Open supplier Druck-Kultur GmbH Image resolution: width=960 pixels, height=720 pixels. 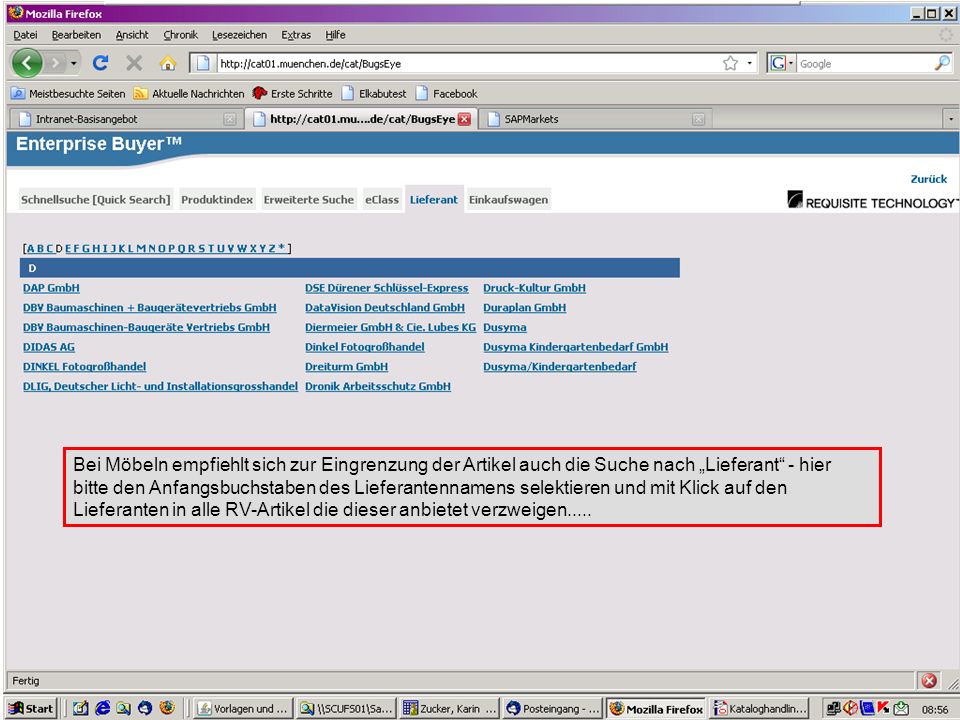tap(534, 288)
